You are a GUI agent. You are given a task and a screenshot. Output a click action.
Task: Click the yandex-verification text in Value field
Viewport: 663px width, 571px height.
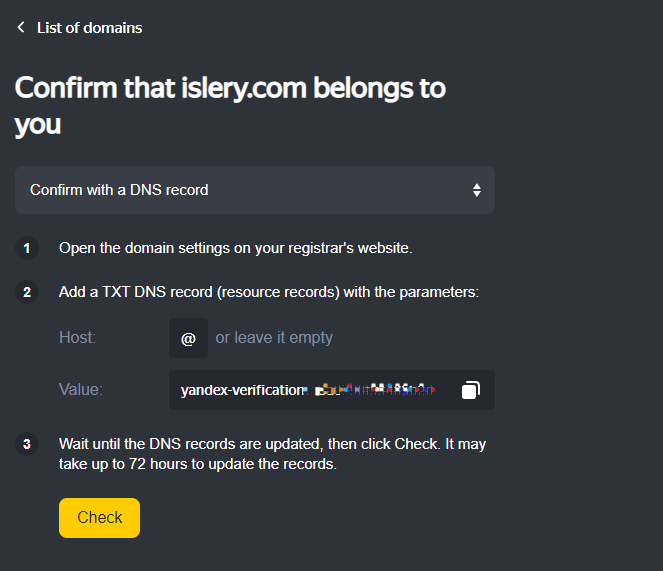pyautogui.click(x=243, y=390)
